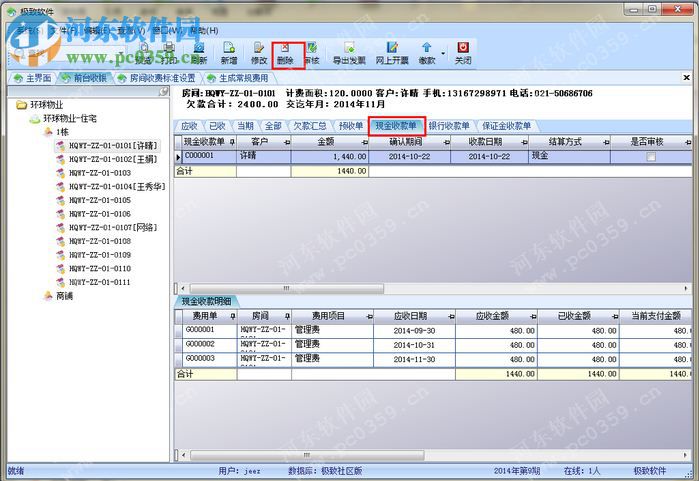This screenshot has width=699, height=481.
Task: Click the pin icon on 费用项目 column header
Action: [369, 317]
